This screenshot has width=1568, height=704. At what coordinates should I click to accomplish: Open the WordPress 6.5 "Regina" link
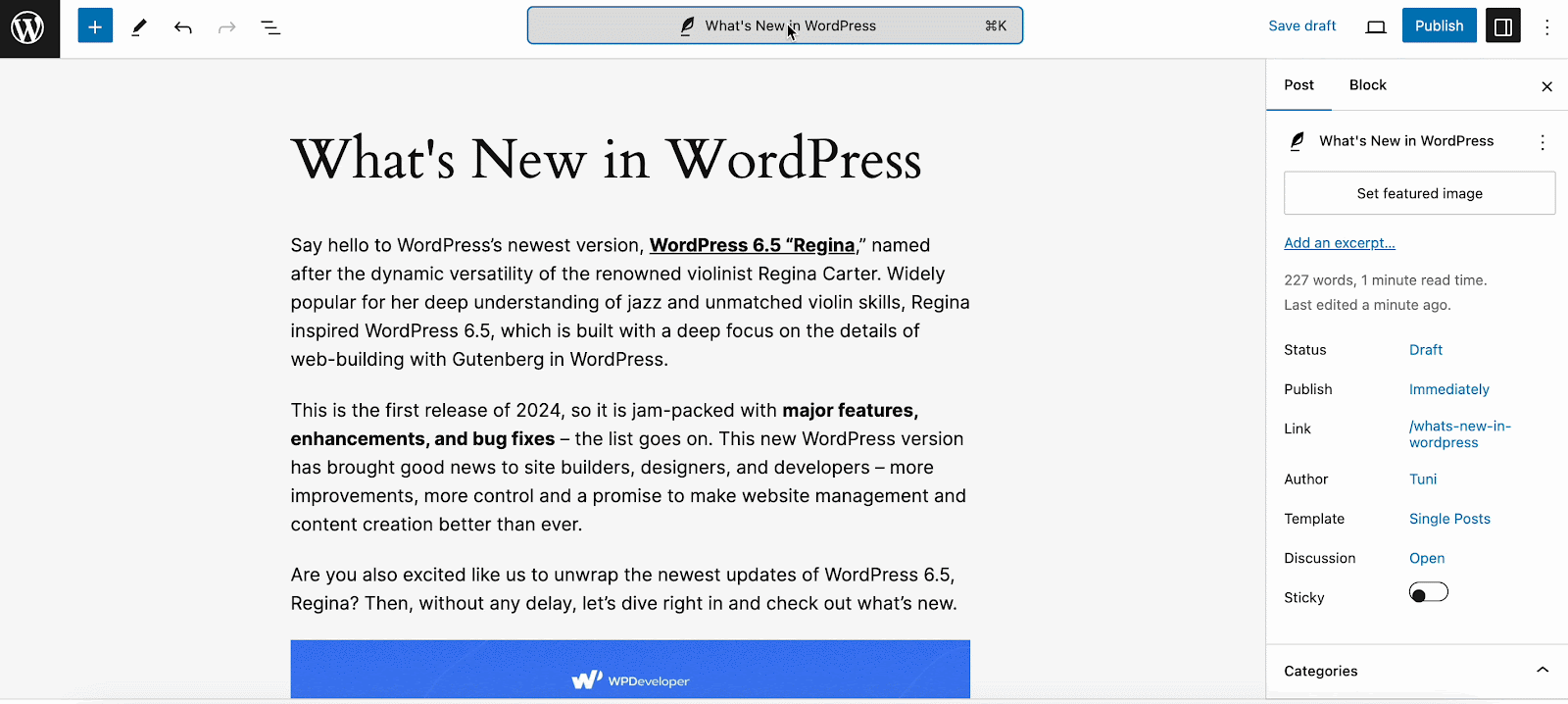click(x=752, y=245)
